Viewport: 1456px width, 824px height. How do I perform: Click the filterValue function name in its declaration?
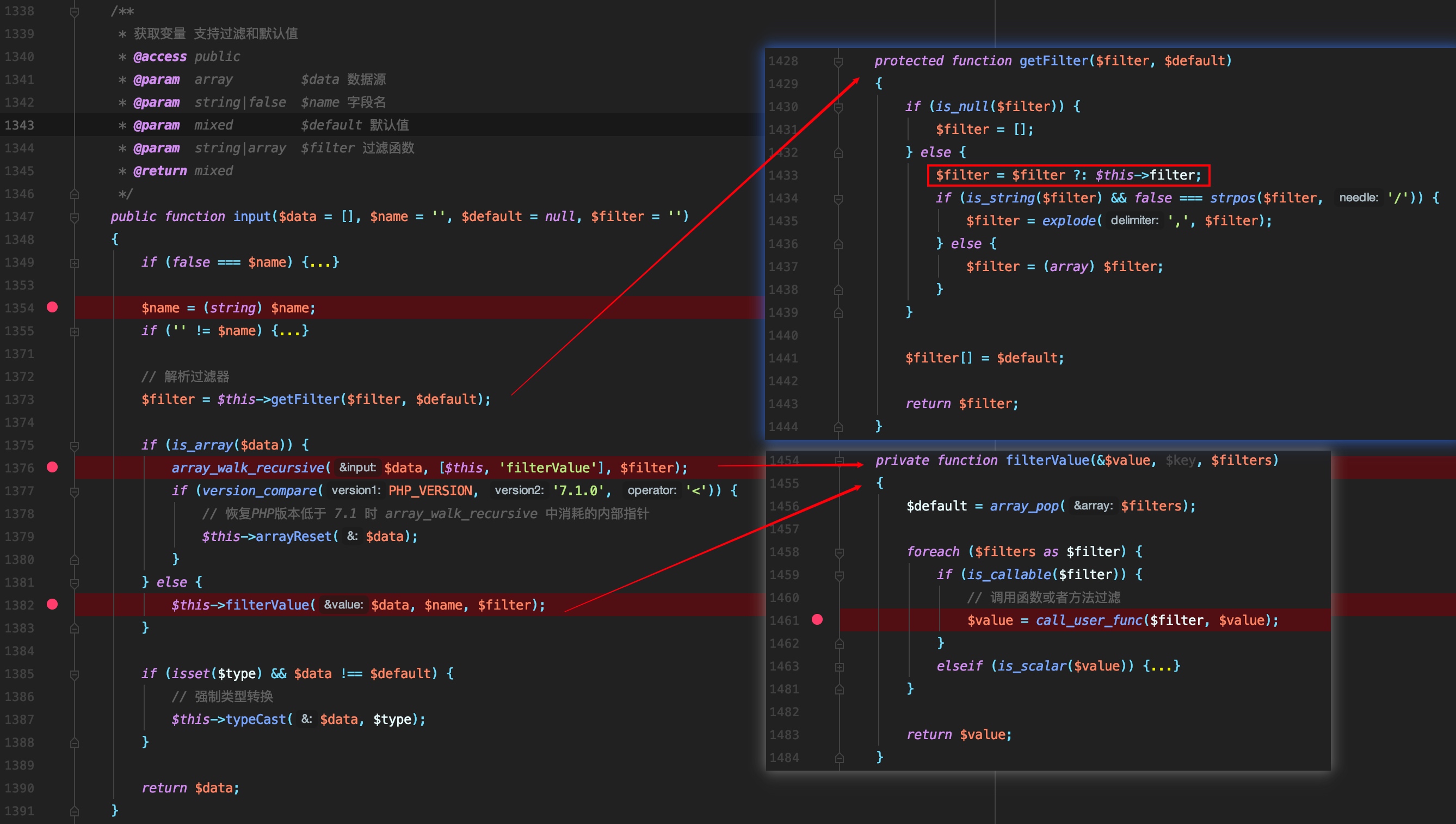[x=1046, y=460]
